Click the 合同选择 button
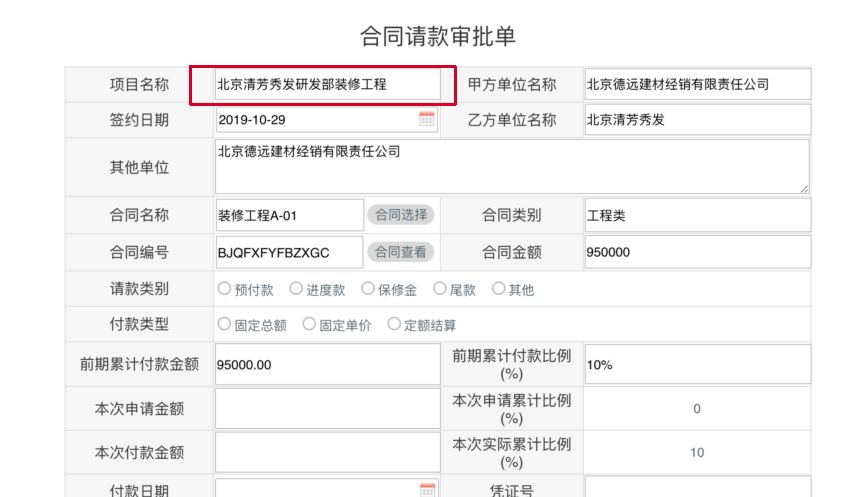 coord(401,215)
